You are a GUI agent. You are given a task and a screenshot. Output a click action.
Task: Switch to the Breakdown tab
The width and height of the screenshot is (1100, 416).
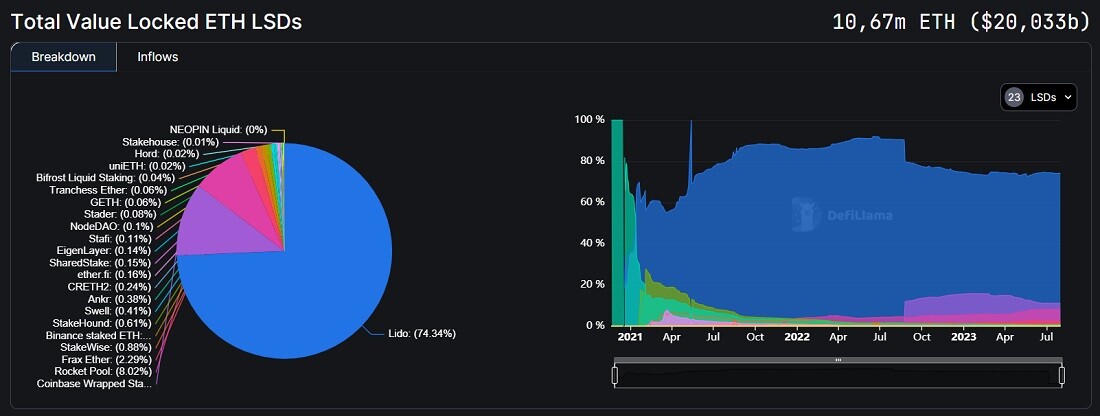pos(64,57)
